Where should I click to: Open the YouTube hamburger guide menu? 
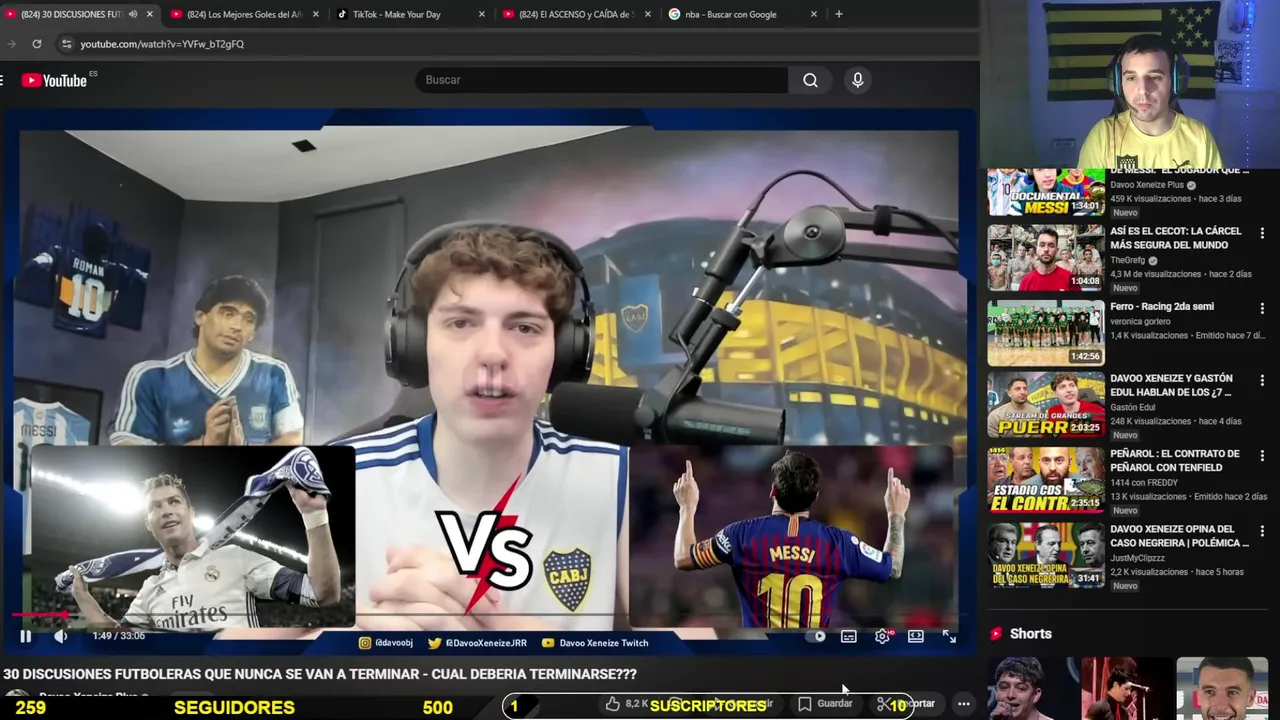click(x=3, y=80)
